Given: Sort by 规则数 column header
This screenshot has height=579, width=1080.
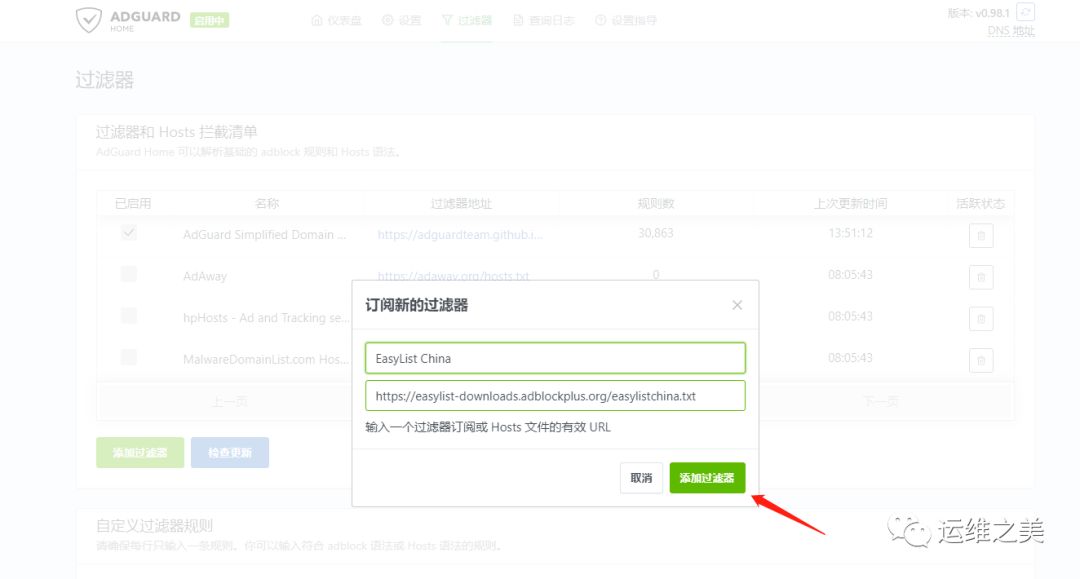Looking at the screenshot, I should [656, 204].
